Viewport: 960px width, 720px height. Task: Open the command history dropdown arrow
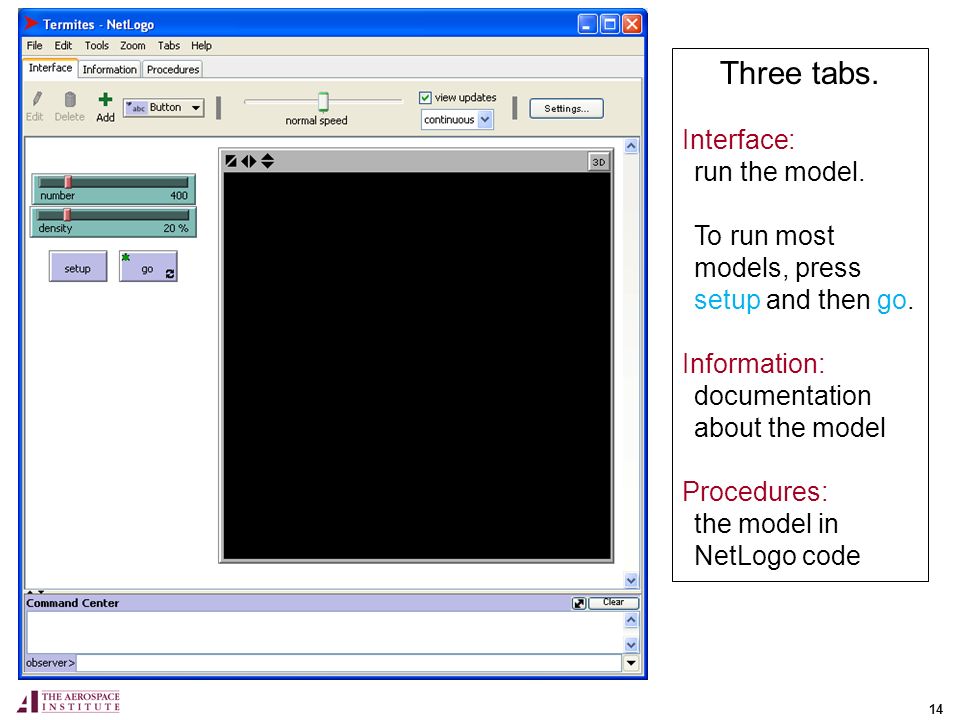coord(631,662)
